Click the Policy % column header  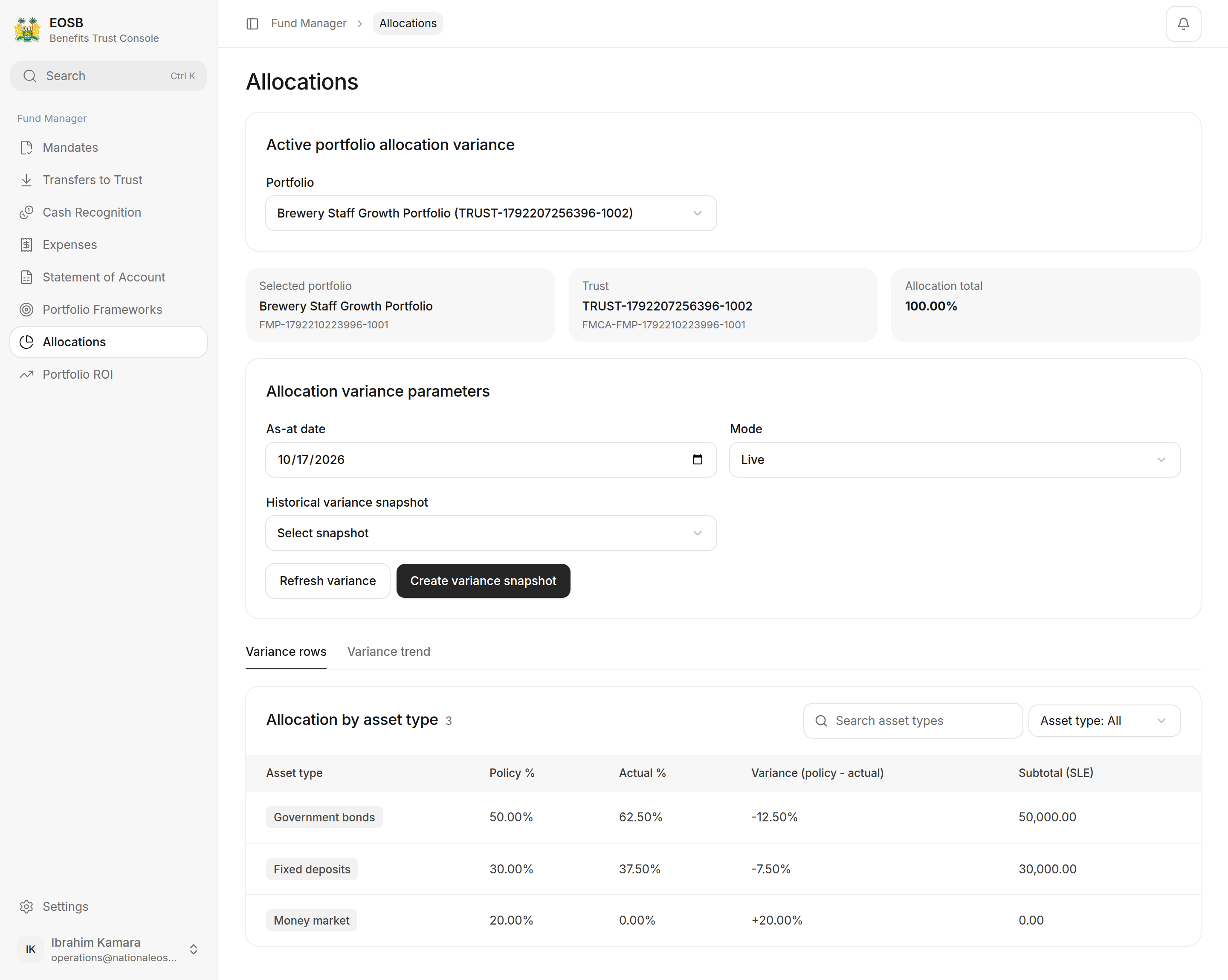tap(512, 773)
